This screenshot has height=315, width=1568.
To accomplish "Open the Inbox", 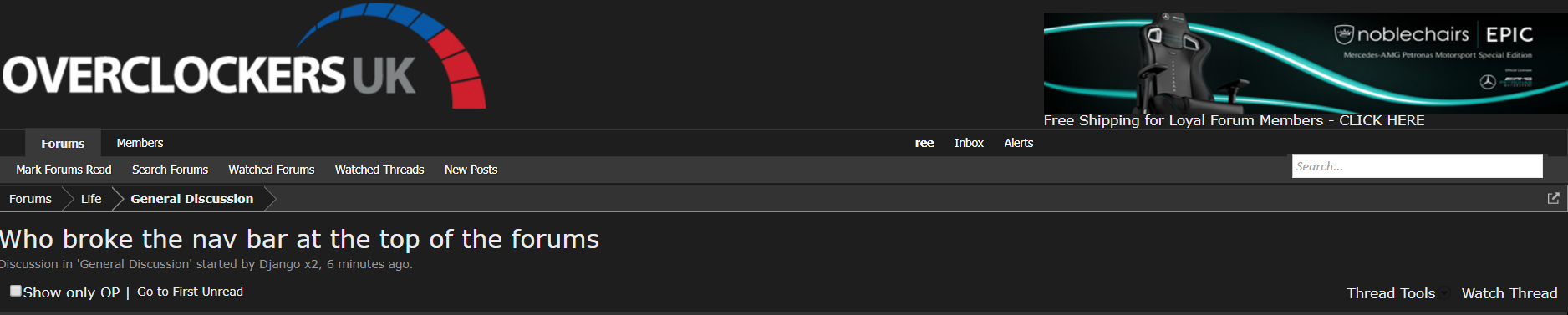I will (969, 143).
